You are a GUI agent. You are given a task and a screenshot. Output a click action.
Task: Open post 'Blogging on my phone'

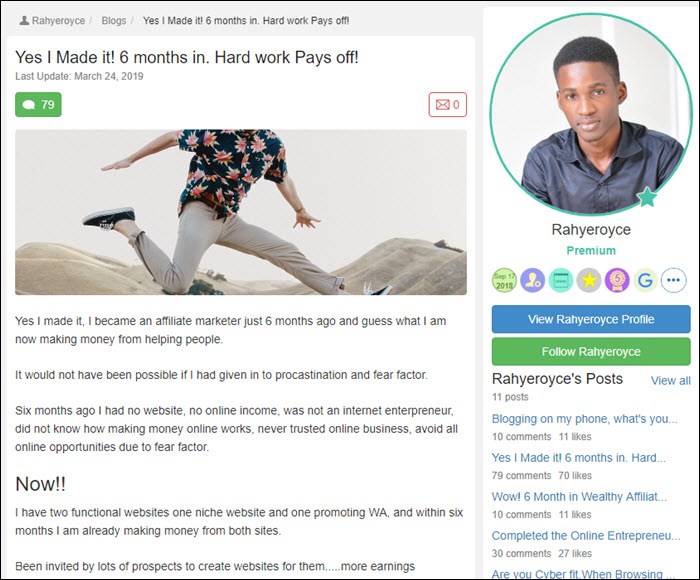[x=584, y=419]
